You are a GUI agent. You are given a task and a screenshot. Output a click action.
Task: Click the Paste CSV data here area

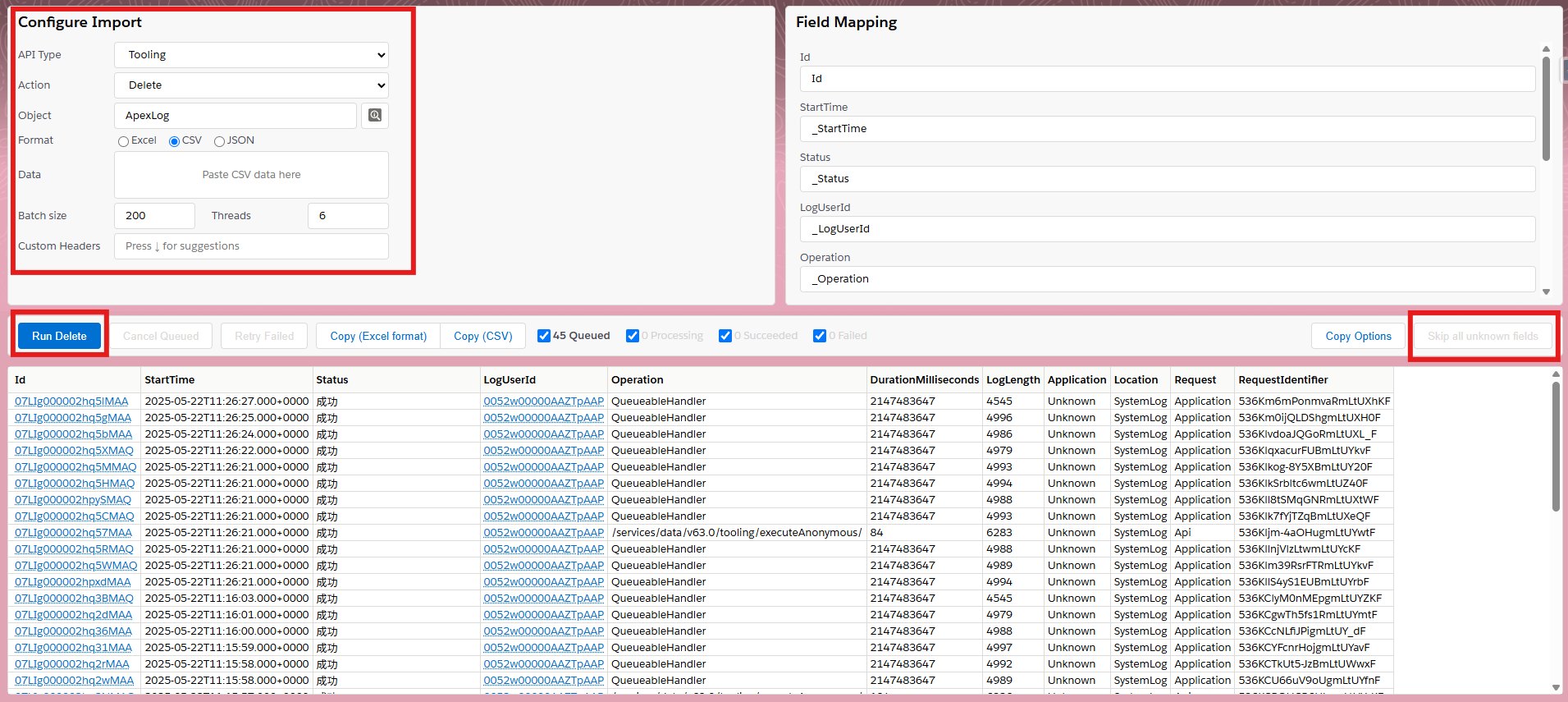click(251, 175)
